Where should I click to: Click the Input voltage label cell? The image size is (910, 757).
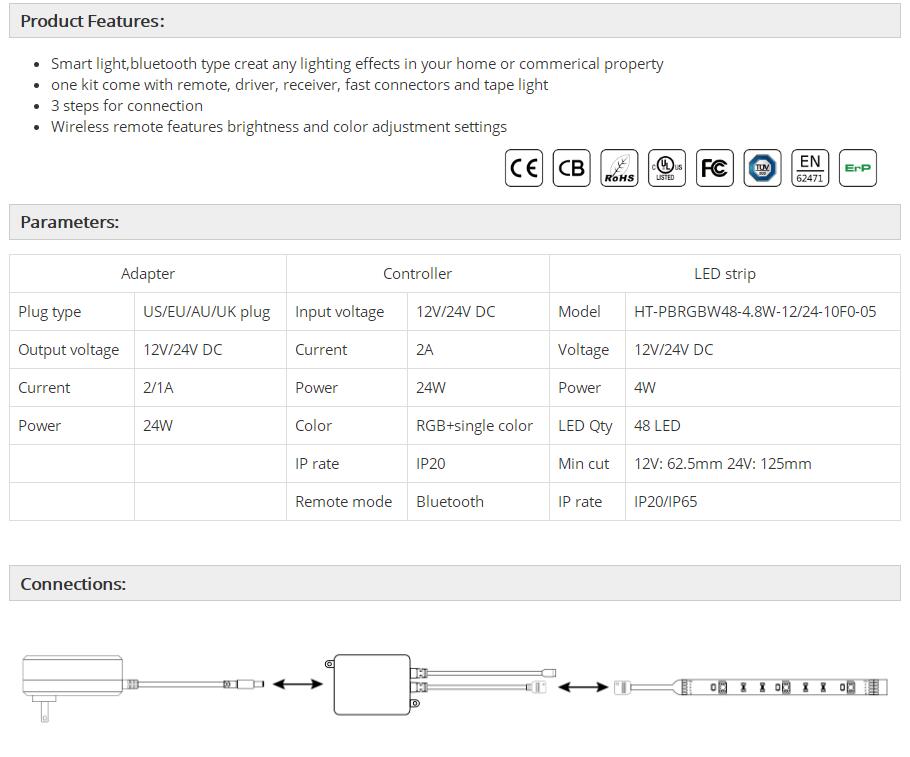tap(347, 312)
